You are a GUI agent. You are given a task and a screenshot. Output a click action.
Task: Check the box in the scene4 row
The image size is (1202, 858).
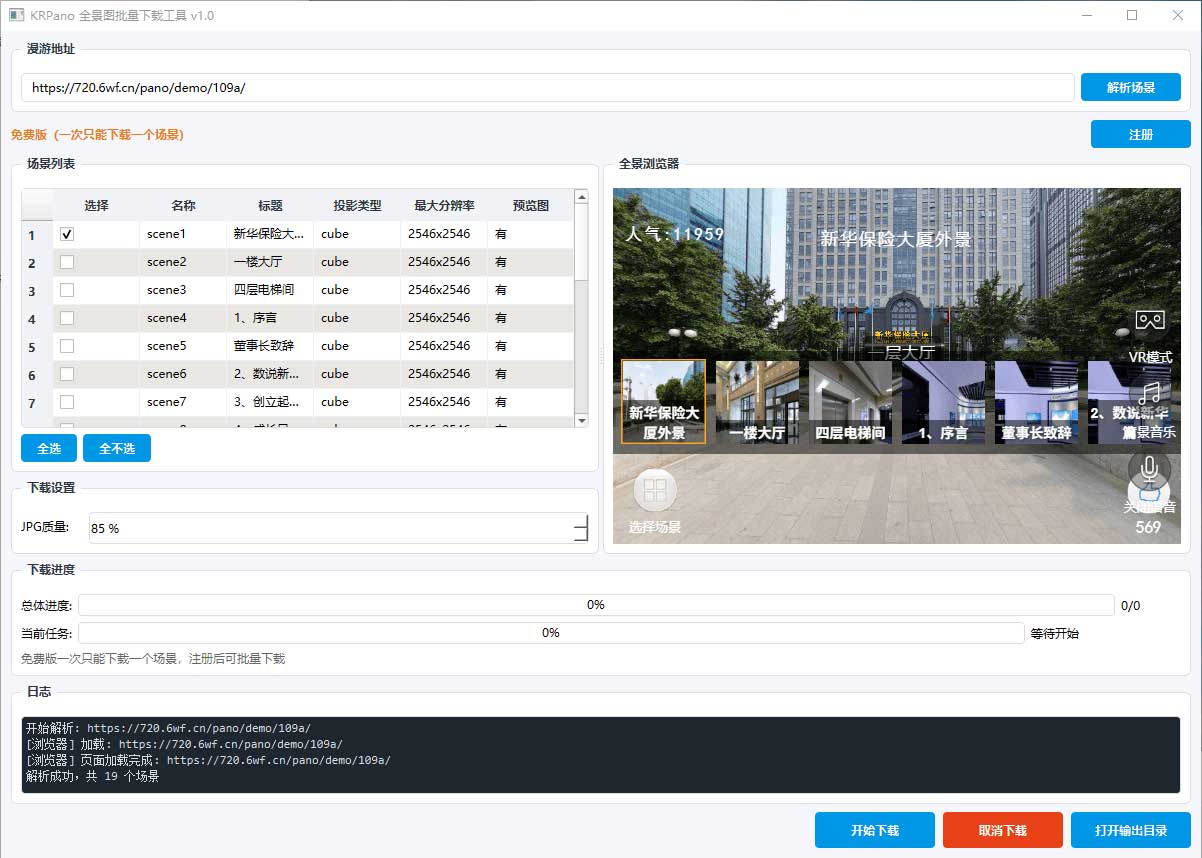[67, 318]
